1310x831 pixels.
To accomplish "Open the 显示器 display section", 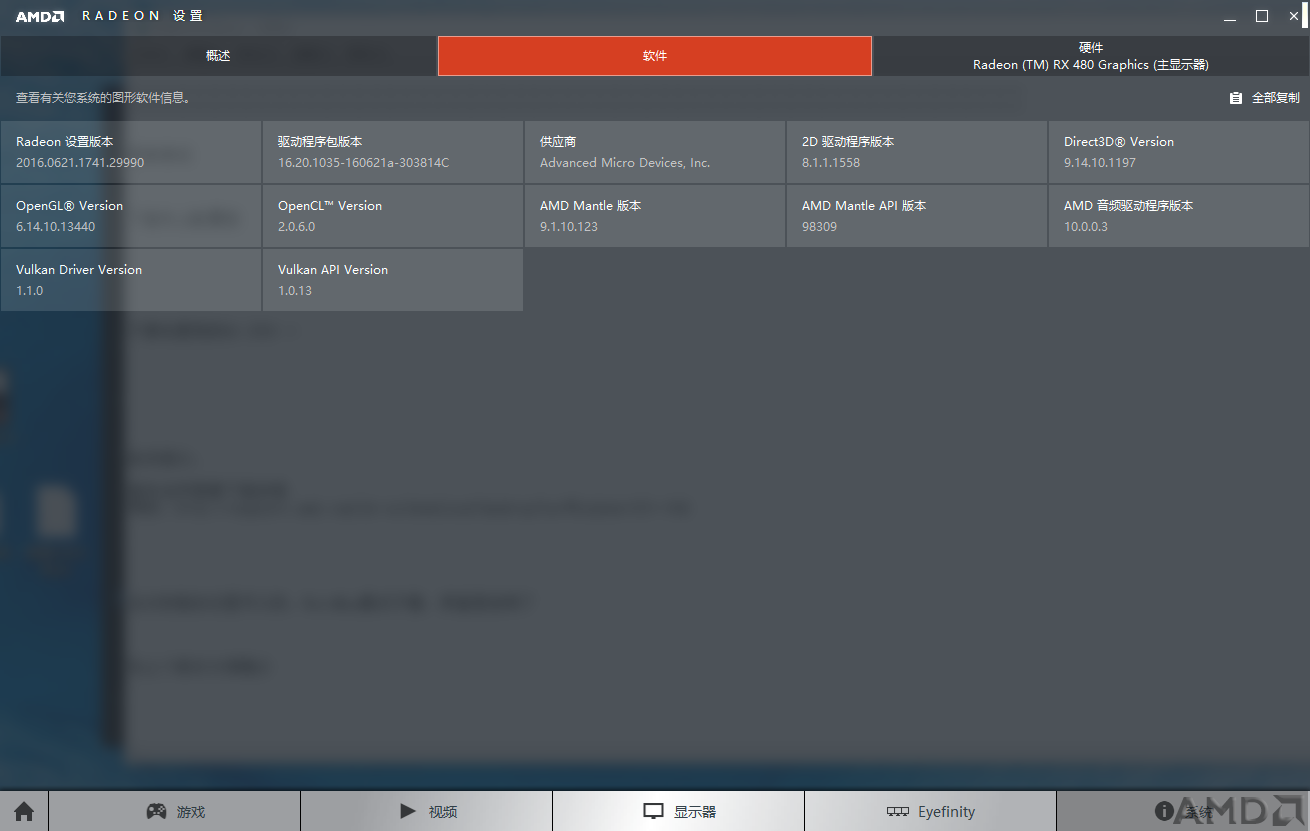I will [x=679, y=811].
